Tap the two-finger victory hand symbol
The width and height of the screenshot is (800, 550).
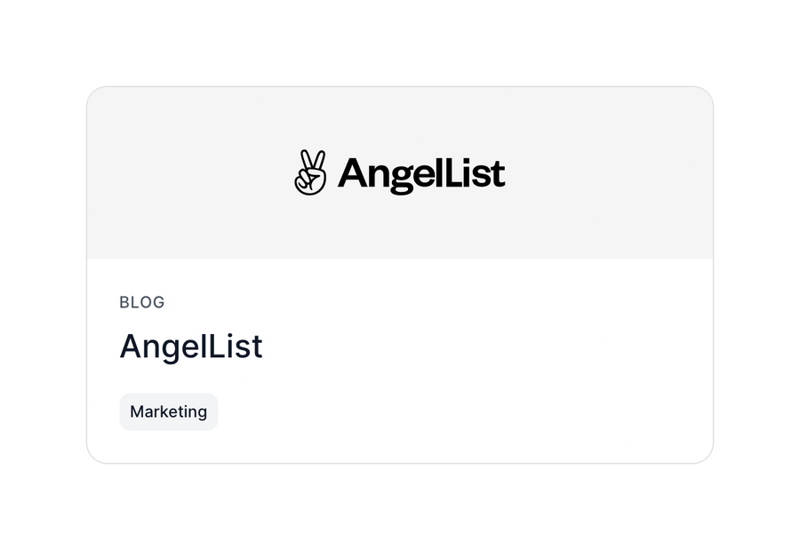pyautogui.click(x=310, y=173)
